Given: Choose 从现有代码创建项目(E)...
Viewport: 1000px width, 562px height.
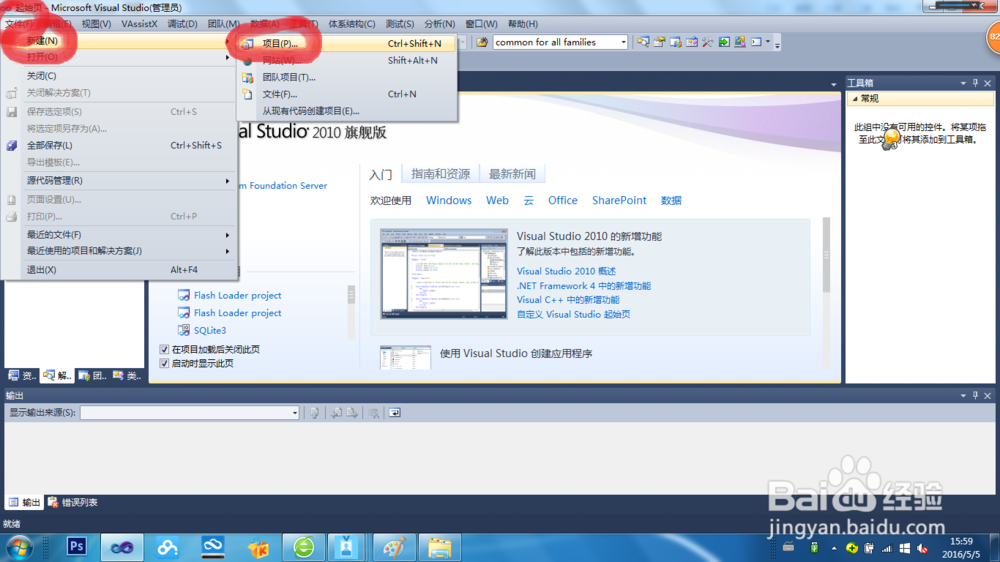Looking at the screenshot, I should 347,111.
